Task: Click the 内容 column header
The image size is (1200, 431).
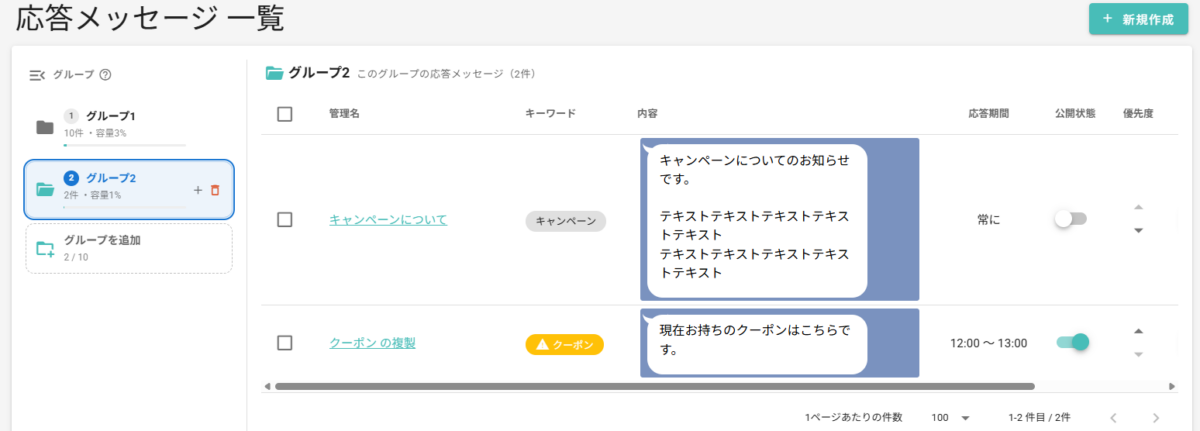Action: [647, 114]
